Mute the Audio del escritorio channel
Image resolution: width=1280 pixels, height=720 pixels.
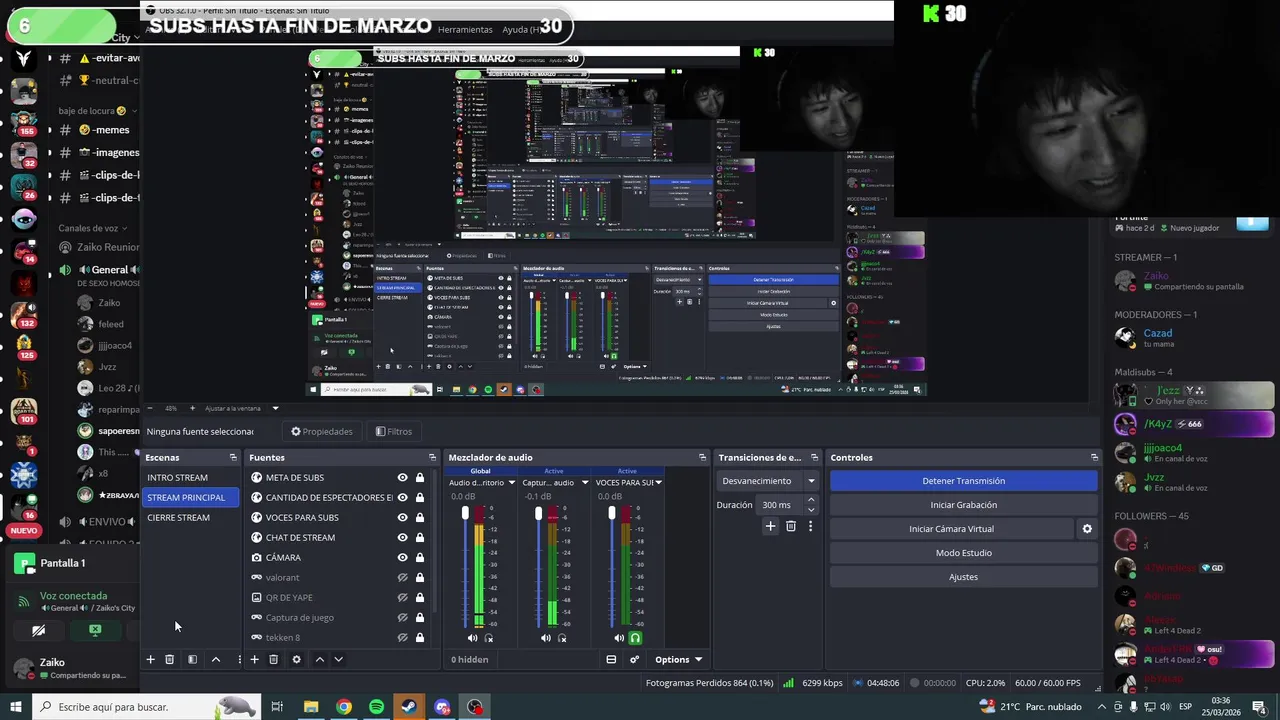472,637
